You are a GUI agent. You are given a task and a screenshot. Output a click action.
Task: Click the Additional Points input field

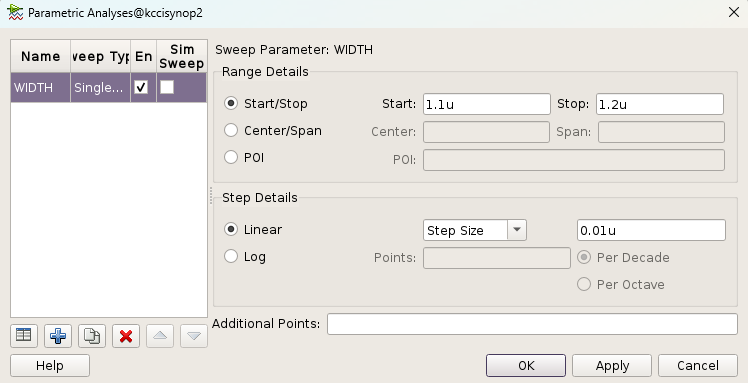[x=532, y=324]
